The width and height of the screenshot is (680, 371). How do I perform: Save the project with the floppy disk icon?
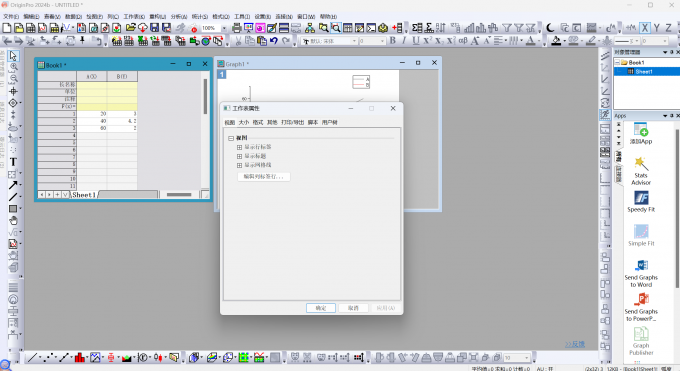click(154, 28)
